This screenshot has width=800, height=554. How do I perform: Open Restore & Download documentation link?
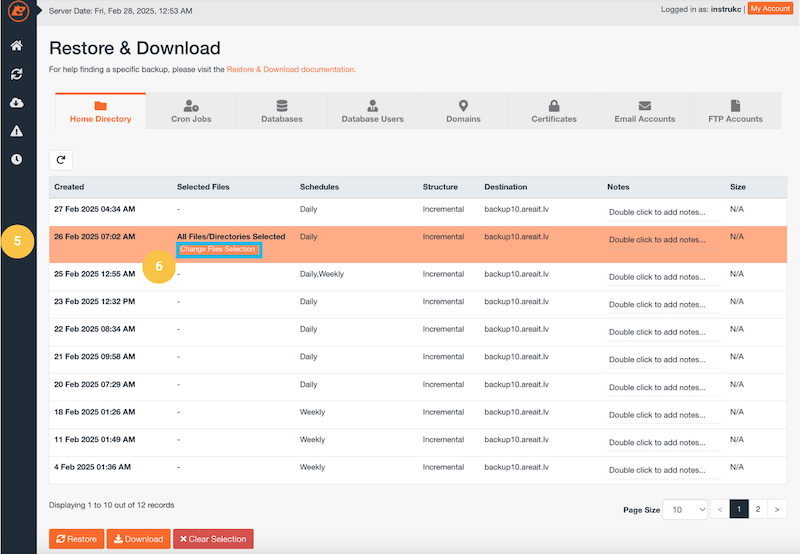pos(290,70)
